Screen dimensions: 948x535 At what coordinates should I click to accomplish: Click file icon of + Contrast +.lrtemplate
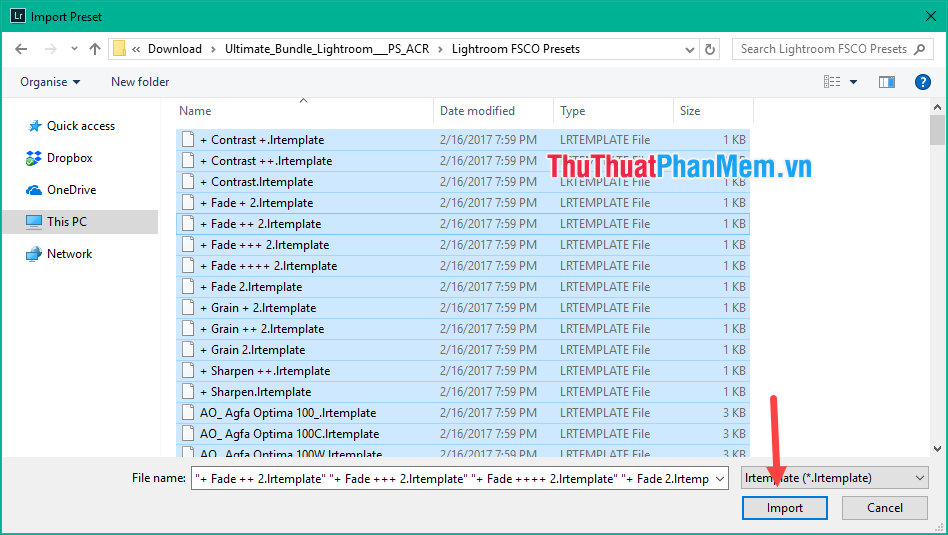coord(188,140)
